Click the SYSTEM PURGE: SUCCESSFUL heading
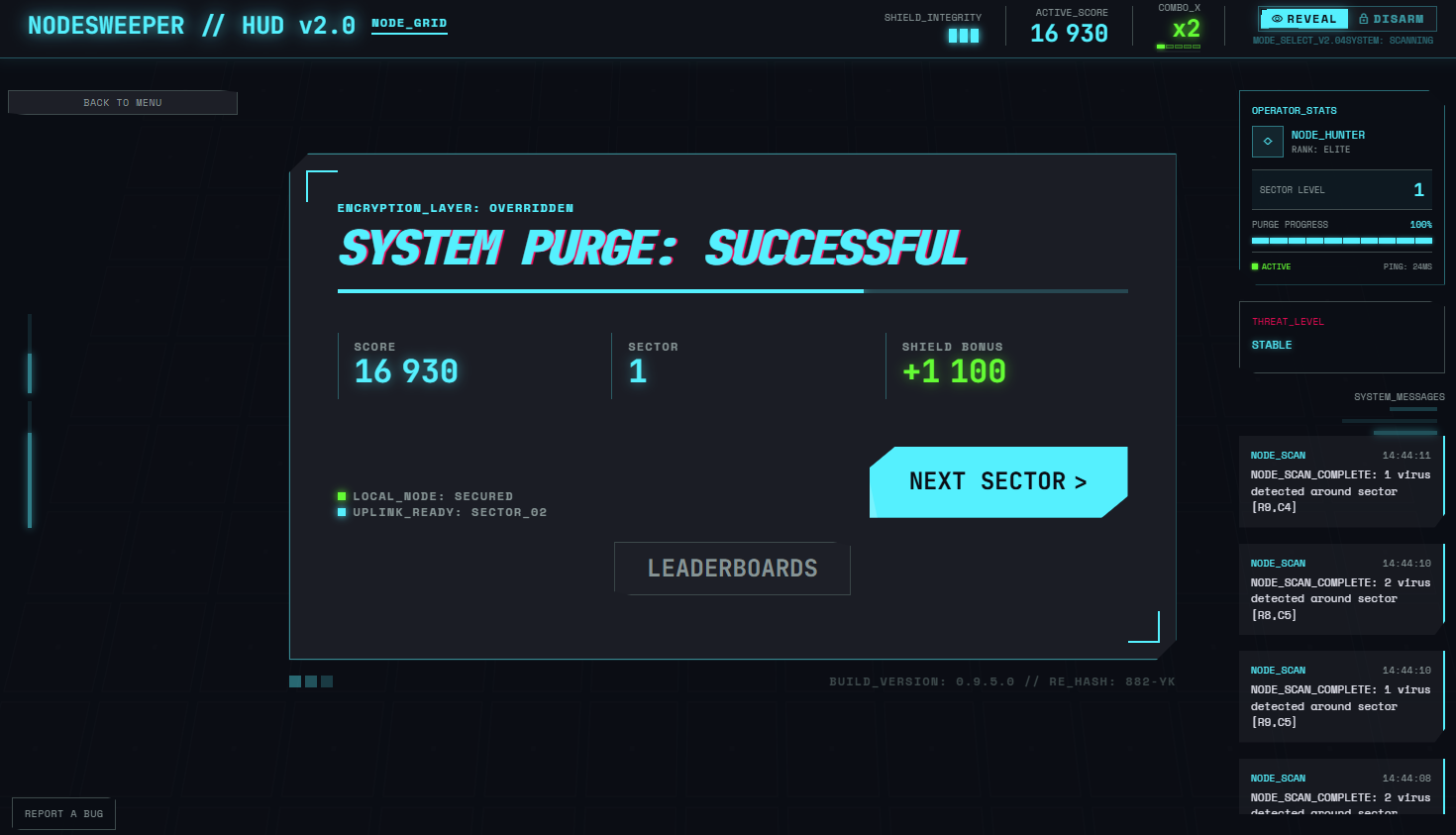1456x835 pixels. point(653,248)
